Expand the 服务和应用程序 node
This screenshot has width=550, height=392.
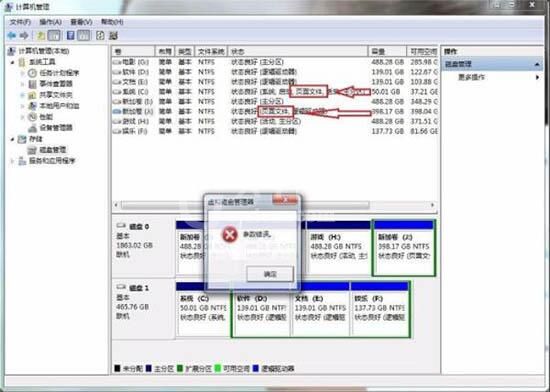click(12, 161)
